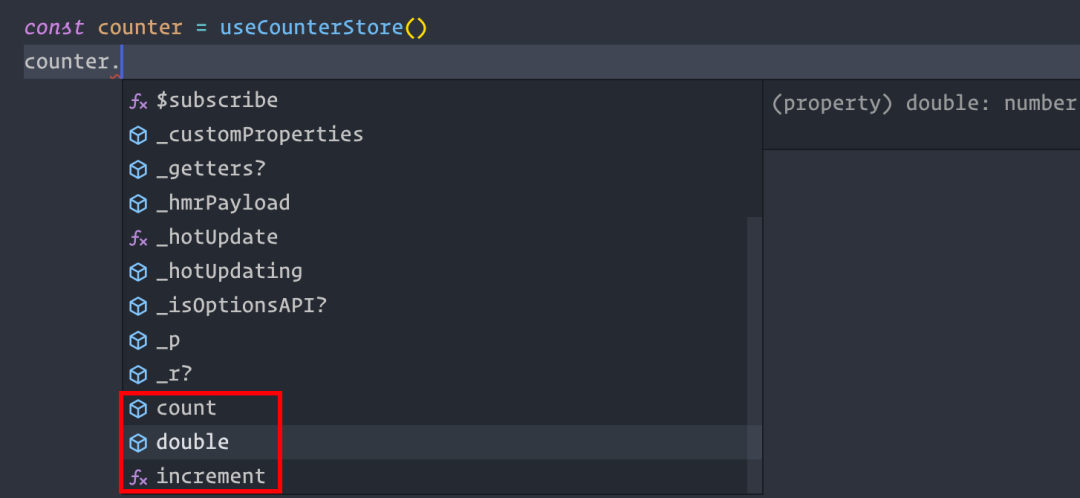Click the cube icon next to double
This screenshot has height=498, width=1080.
pos(139,442)
